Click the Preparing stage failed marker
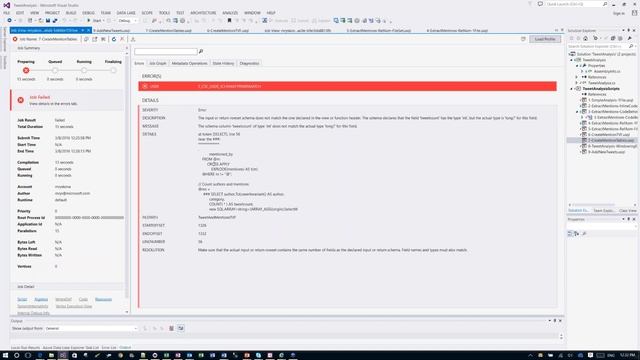 (26, 70)
